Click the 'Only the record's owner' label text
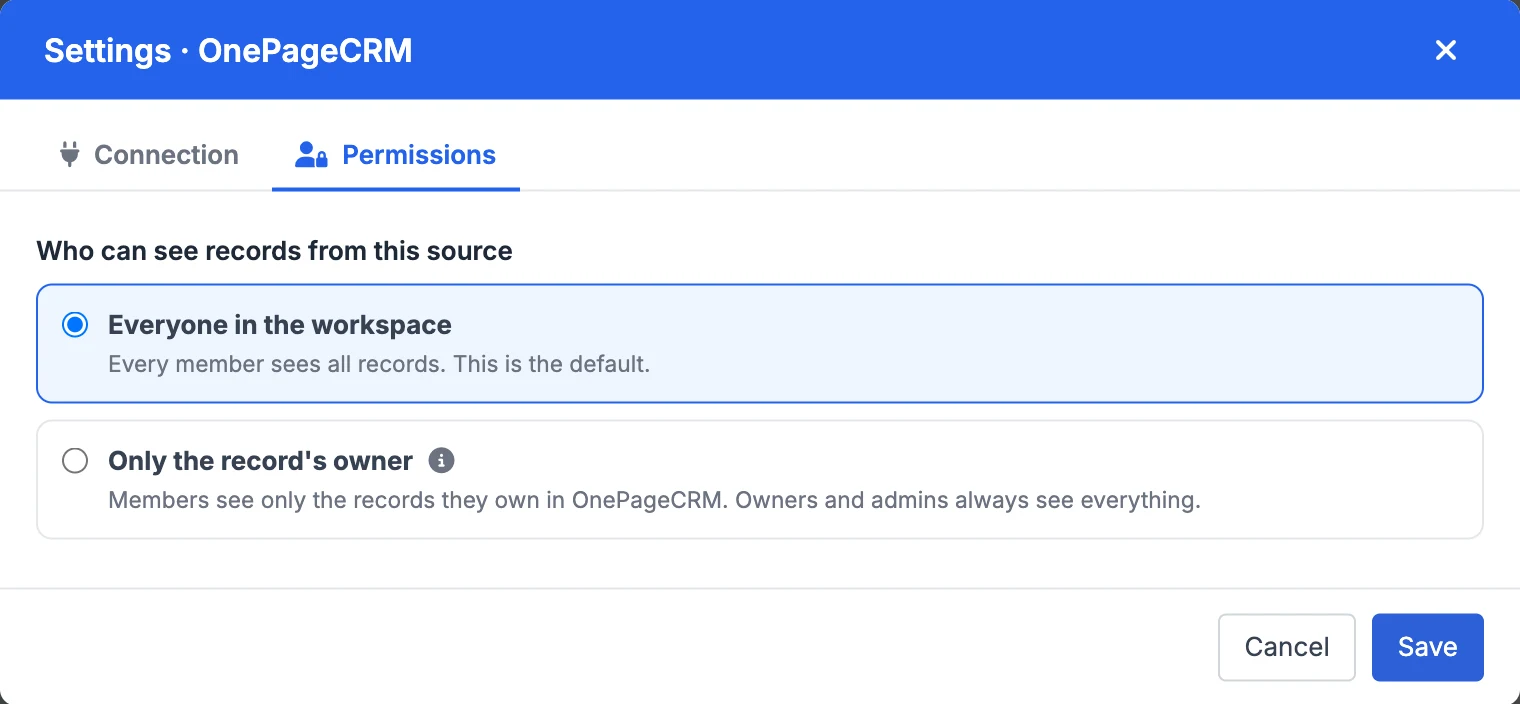 260,461
